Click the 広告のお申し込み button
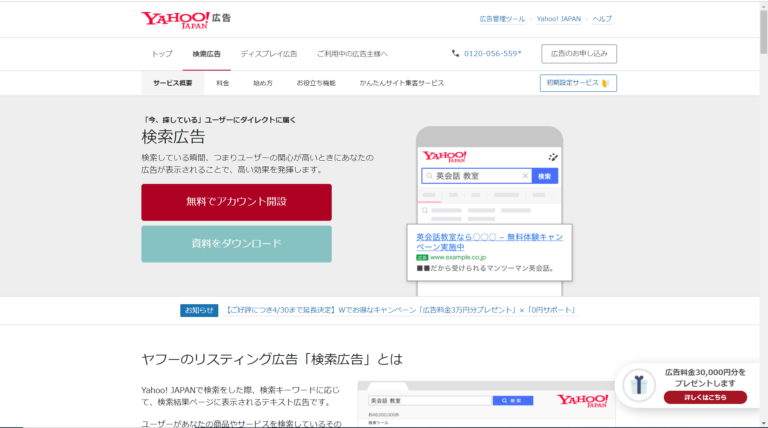 579,54
